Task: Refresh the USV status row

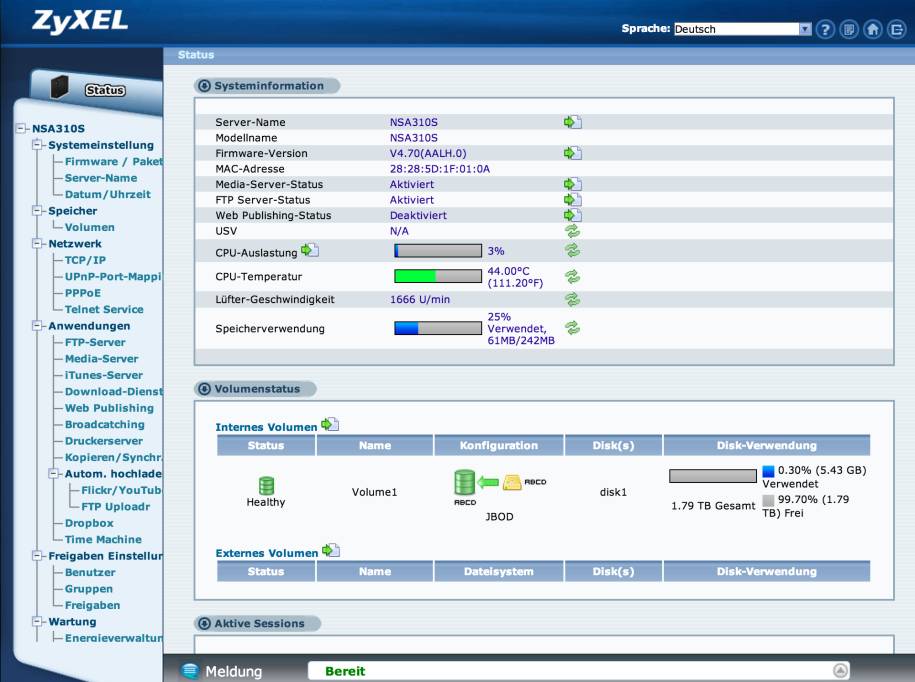Action: coord(572,231)
